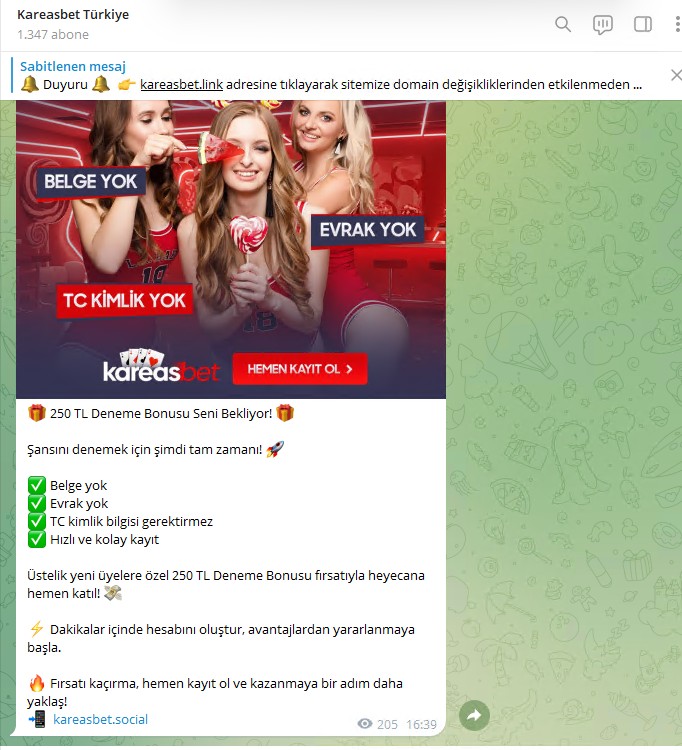682x750 pixels.
Task: Click the Sabitlenen mesaj pinned label
Action: pyautogui.click(x=73, y=66)
